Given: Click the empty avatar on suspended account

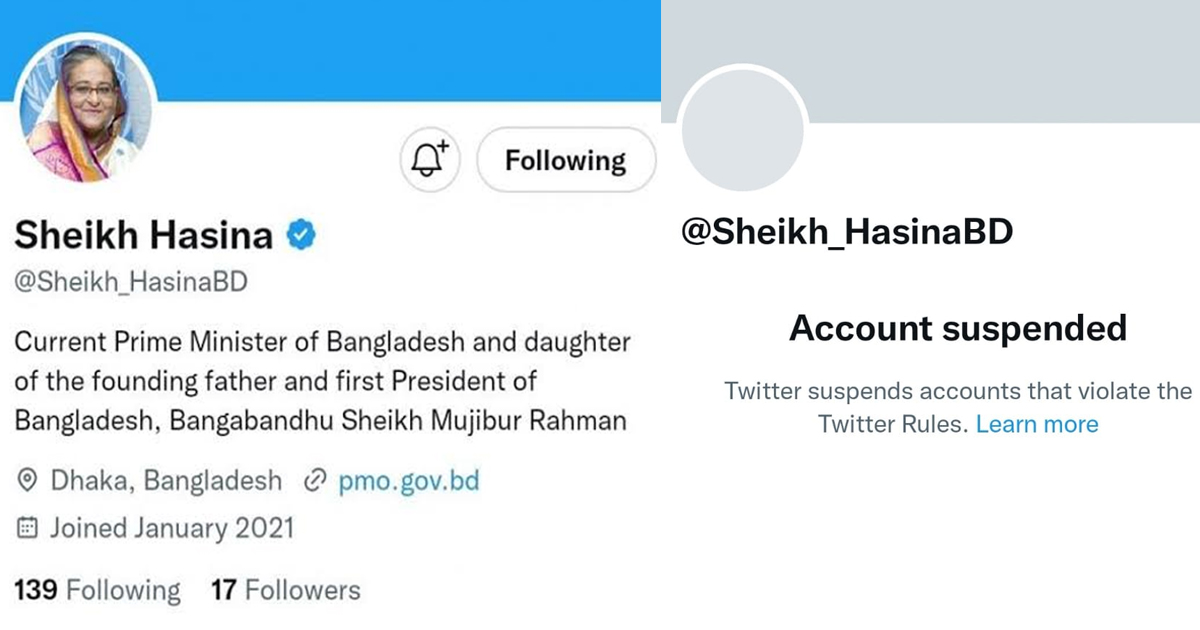Looking at the screenshot, I should coord(741,130).
